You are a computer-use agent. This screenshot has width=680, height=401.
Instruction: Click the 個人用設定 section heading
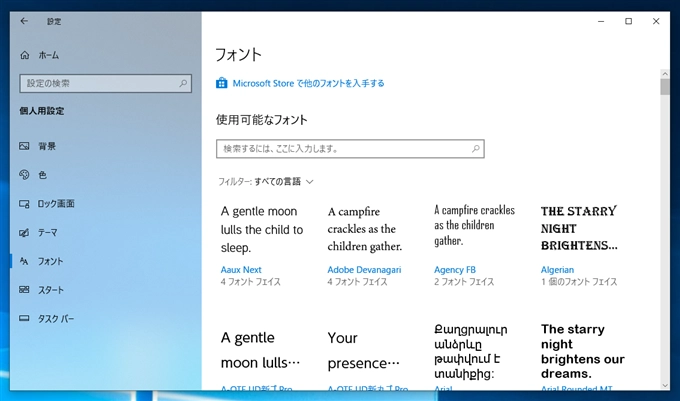(x=42, y=111)
